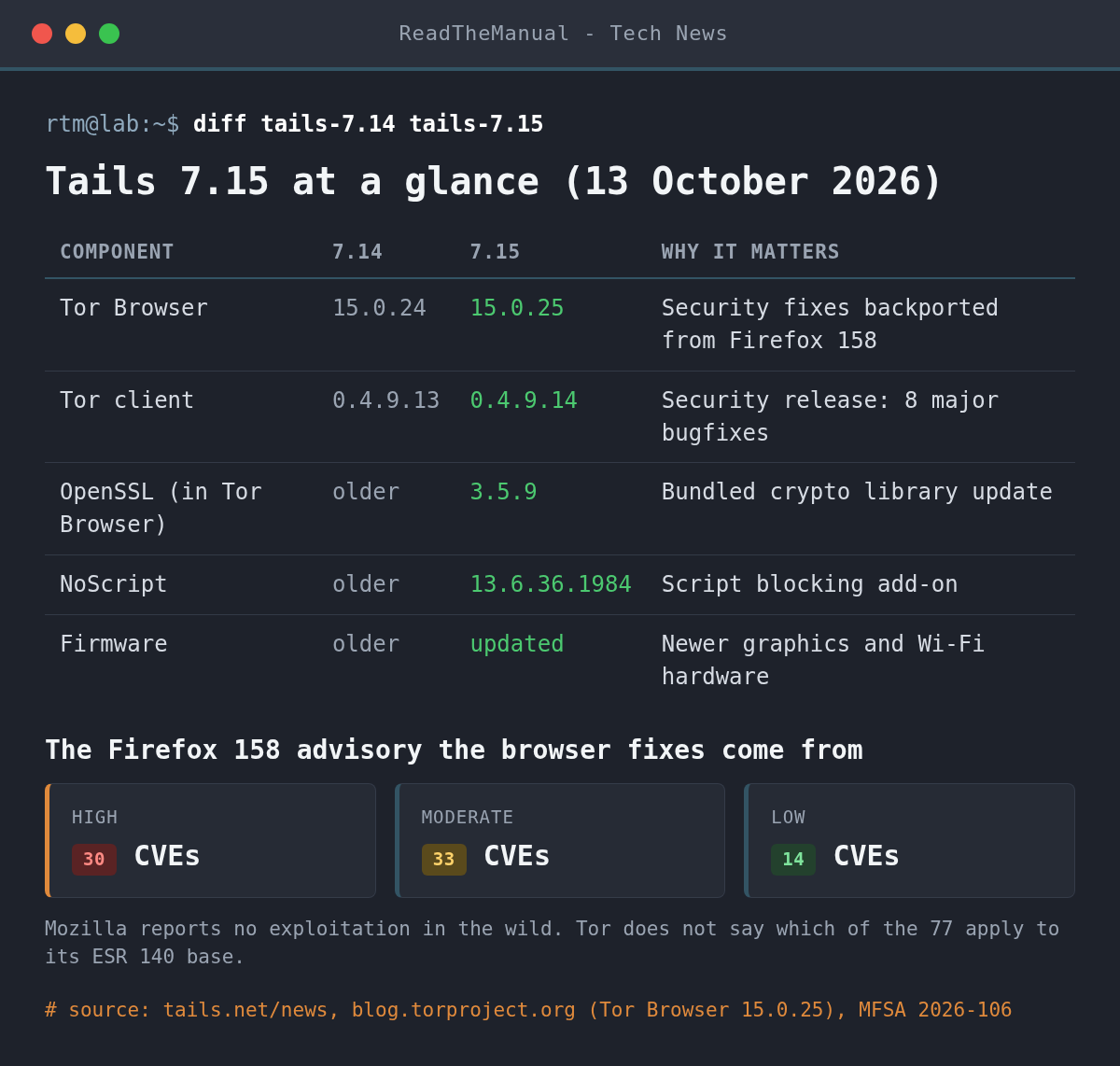This screenshot has height=1066, width=1120.
Task: Select the 3.5.9 version cell
Action: (503, 492)
